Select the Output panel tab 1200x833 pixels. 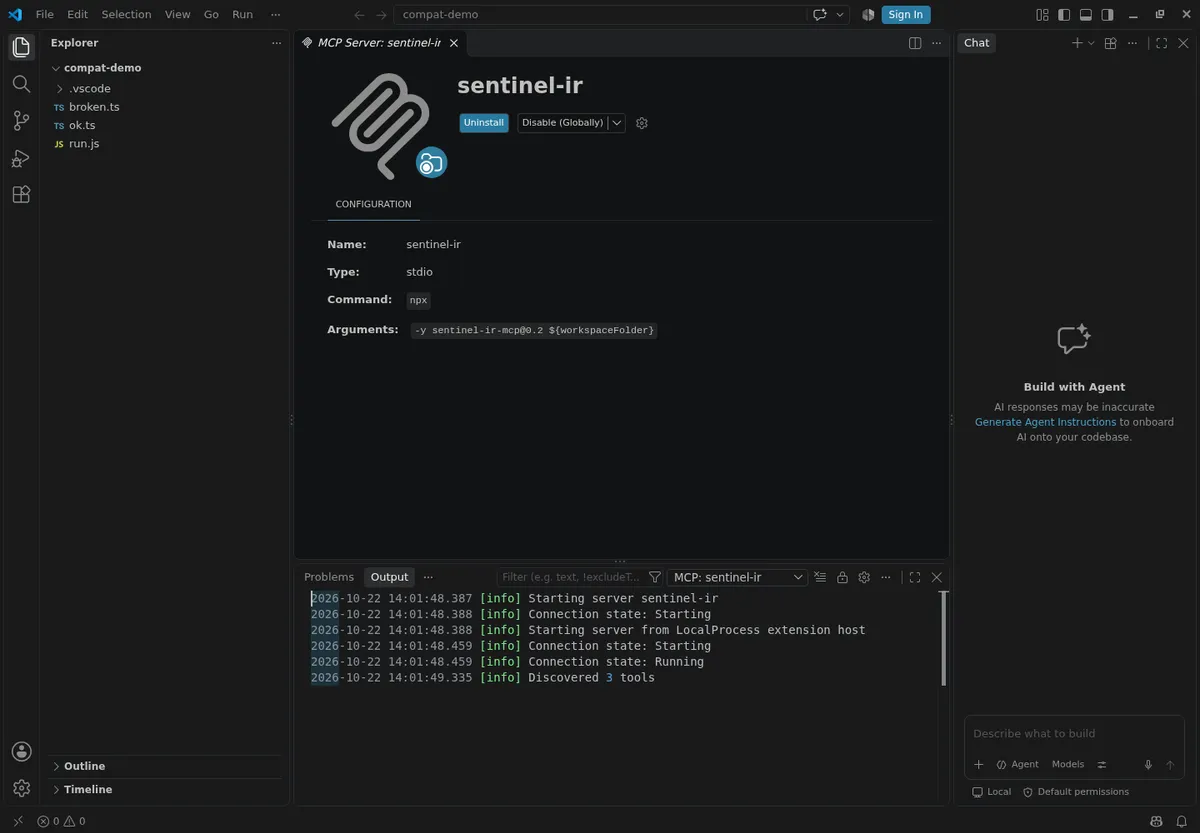coord(389,577)
